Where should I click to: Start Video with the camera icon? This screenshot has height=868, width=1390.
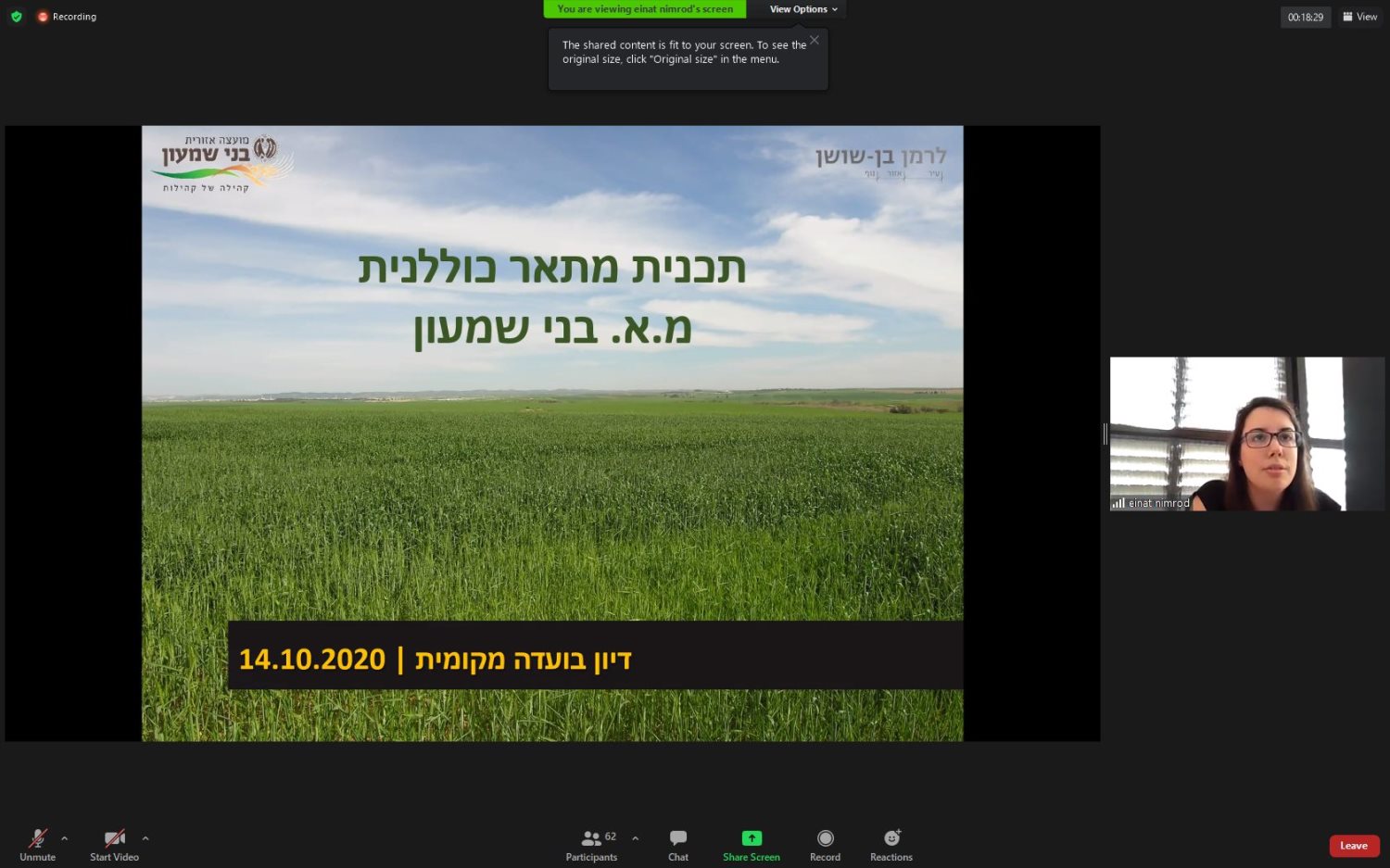click(114, 844)
